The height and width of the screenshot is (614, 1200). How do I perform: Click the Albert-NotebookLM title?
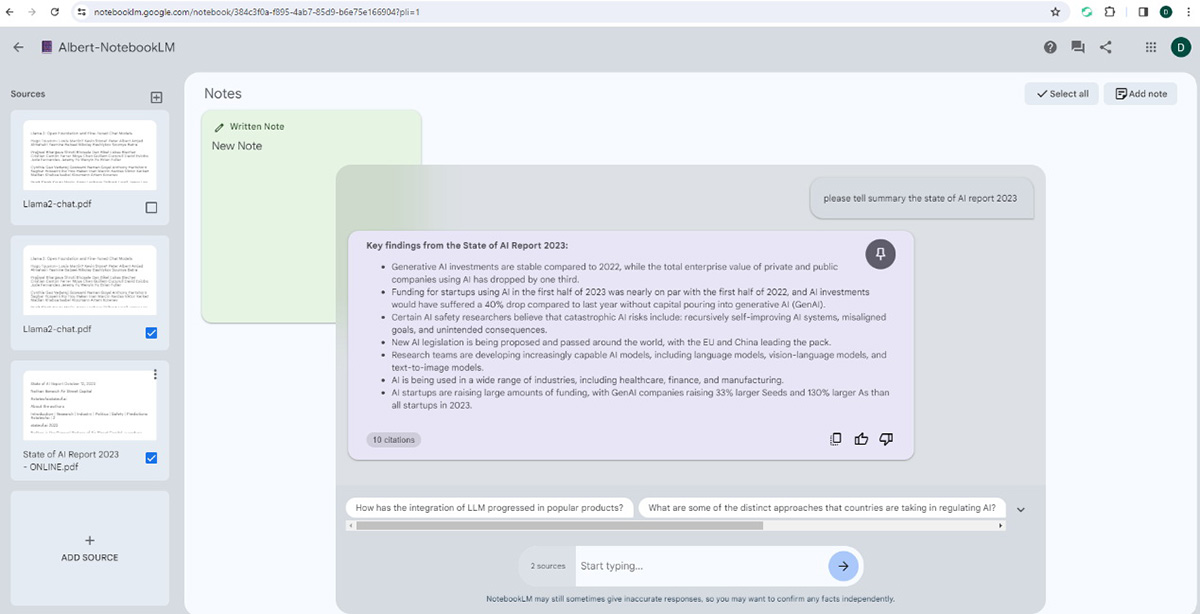click(117, 47)
